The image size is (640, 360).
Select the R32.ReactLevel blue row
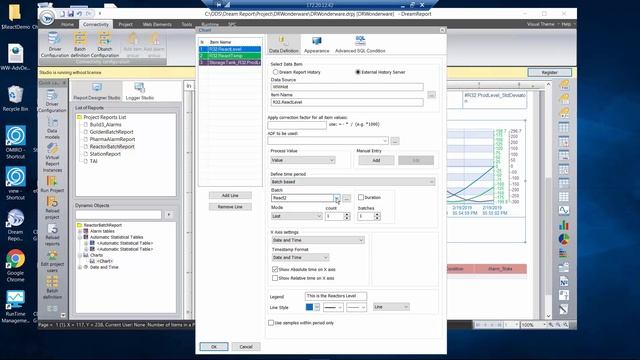point(230,49)
